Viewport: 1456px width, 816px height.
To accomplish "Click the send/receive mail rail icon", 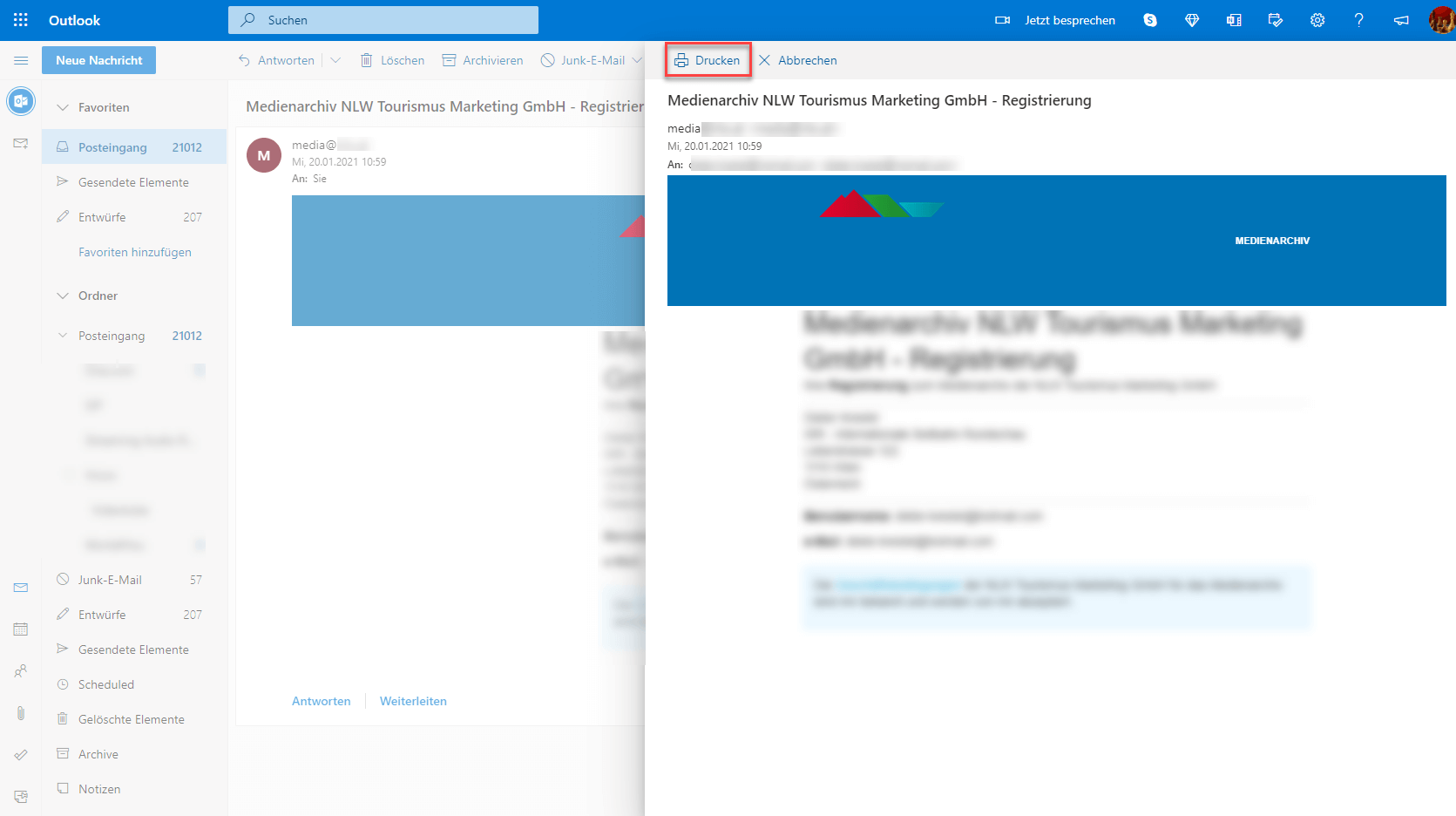I will (x=21, y=143).
